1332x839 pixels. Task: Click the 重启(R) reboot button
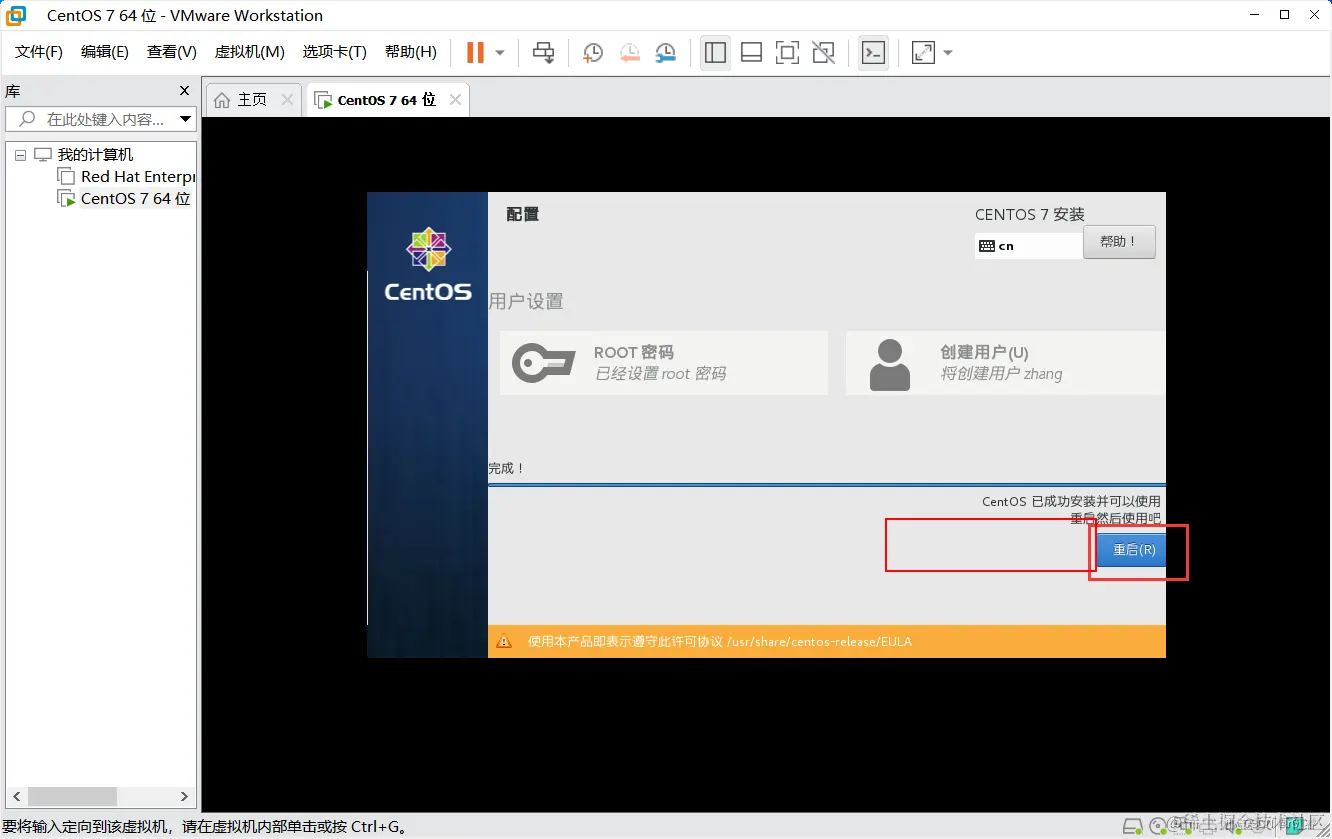[1132, 550]
